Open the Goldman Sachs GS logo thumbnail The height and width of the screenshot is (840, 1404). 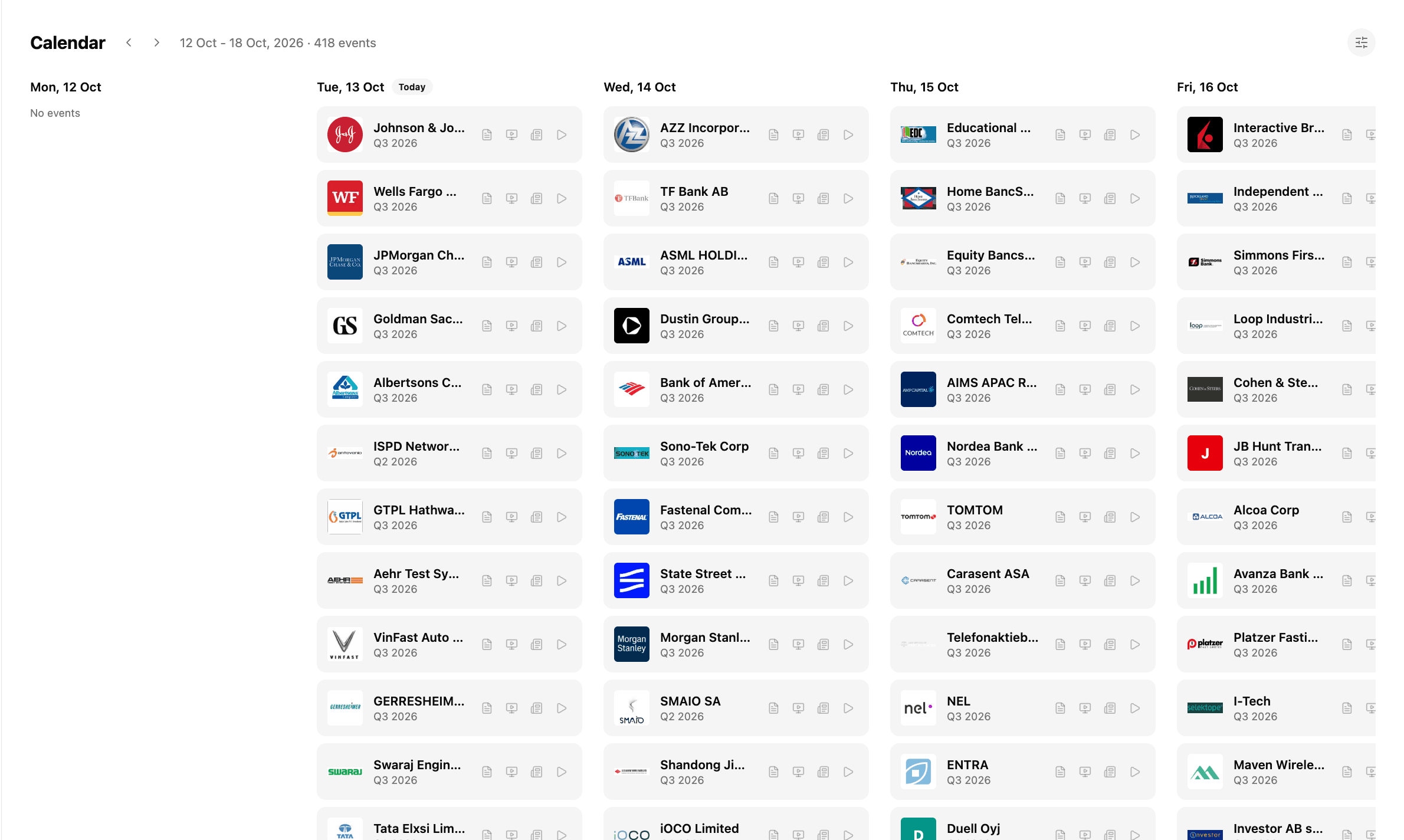point(345,326)
